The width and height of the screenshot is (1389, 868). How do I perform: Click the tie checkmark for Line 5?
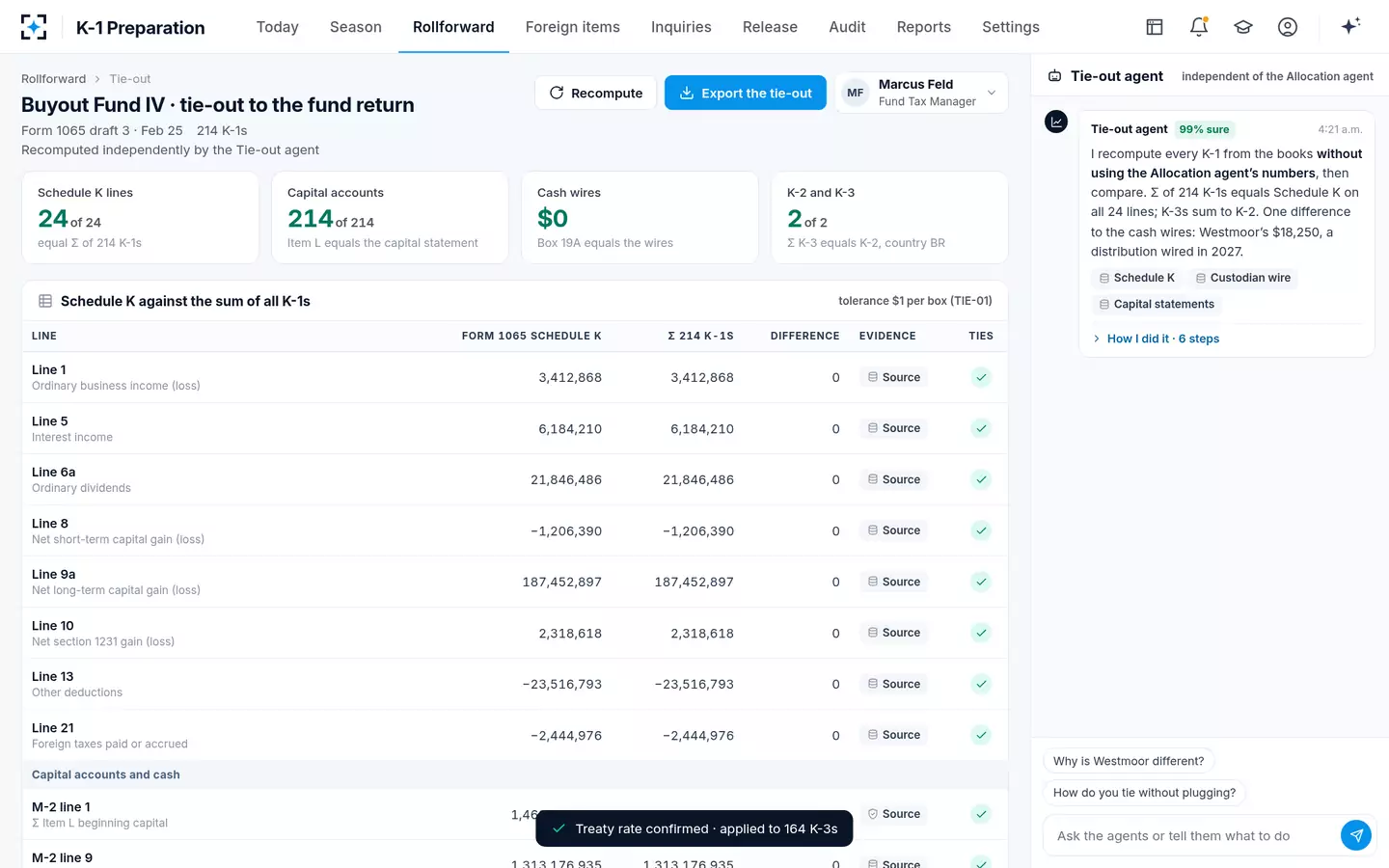click(981, 428)
